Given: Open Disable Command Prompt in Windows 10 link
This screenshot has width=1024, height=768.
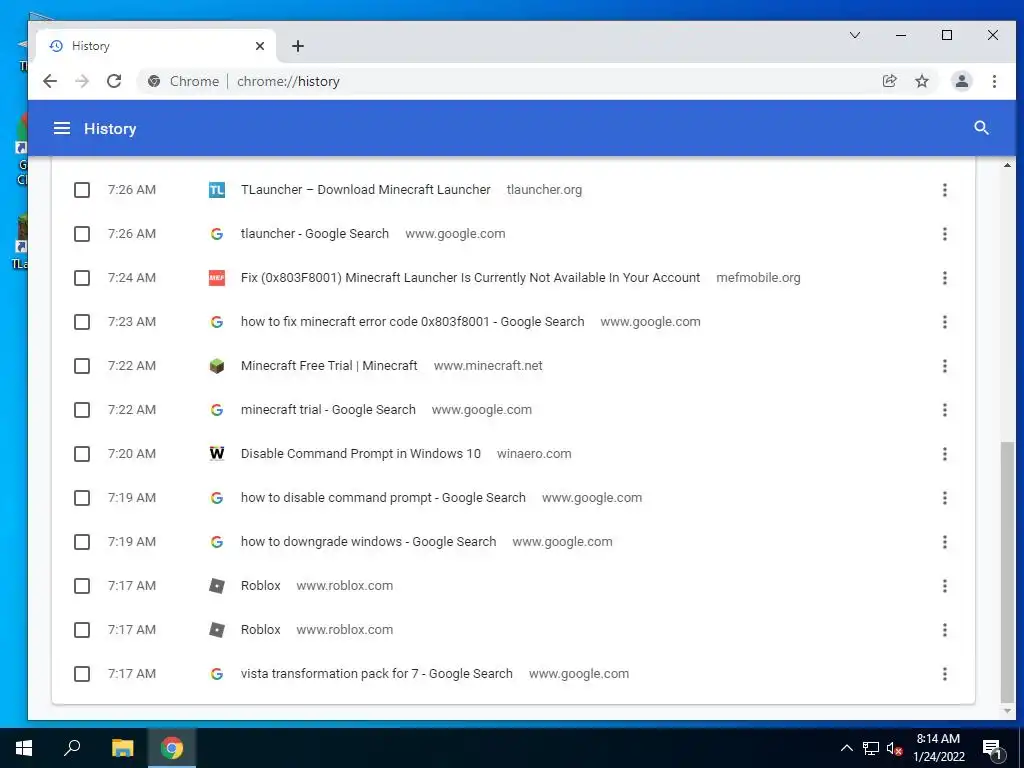Looking at the screenshot, I should (x=360, y=454).
